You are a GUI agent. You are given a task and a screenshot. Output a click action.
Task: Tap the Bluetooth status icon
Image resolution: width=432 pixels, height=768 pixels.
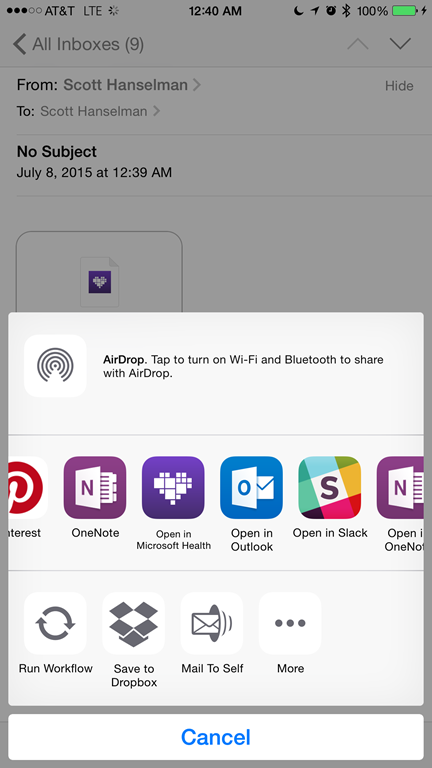[x=346, y=11]
